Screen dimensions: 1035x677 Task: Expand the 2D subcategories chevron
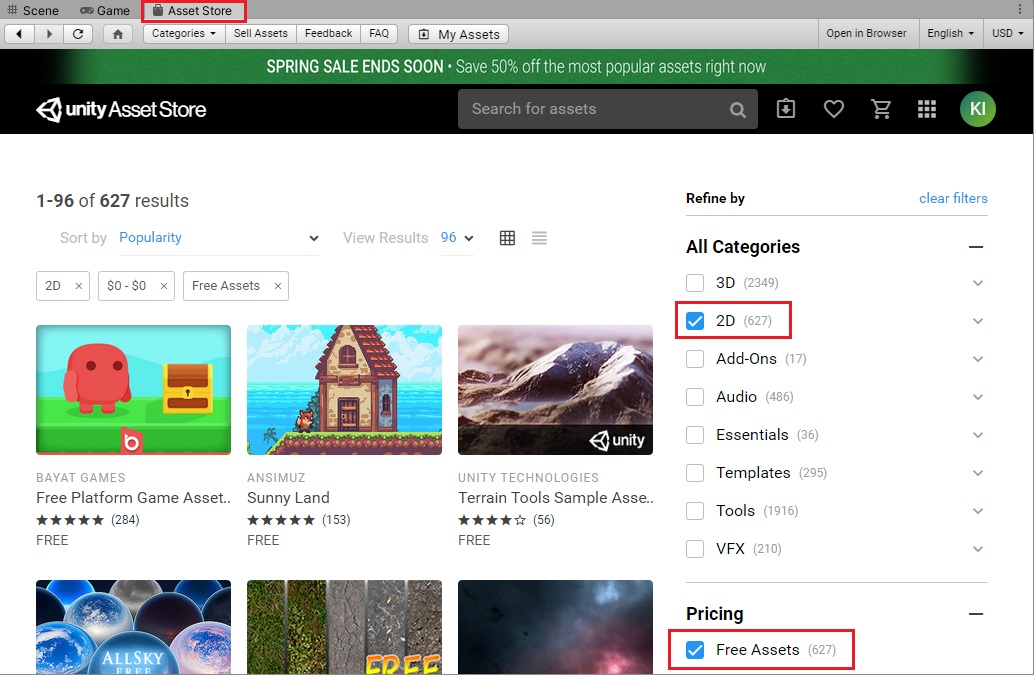[x=978, y=321]
